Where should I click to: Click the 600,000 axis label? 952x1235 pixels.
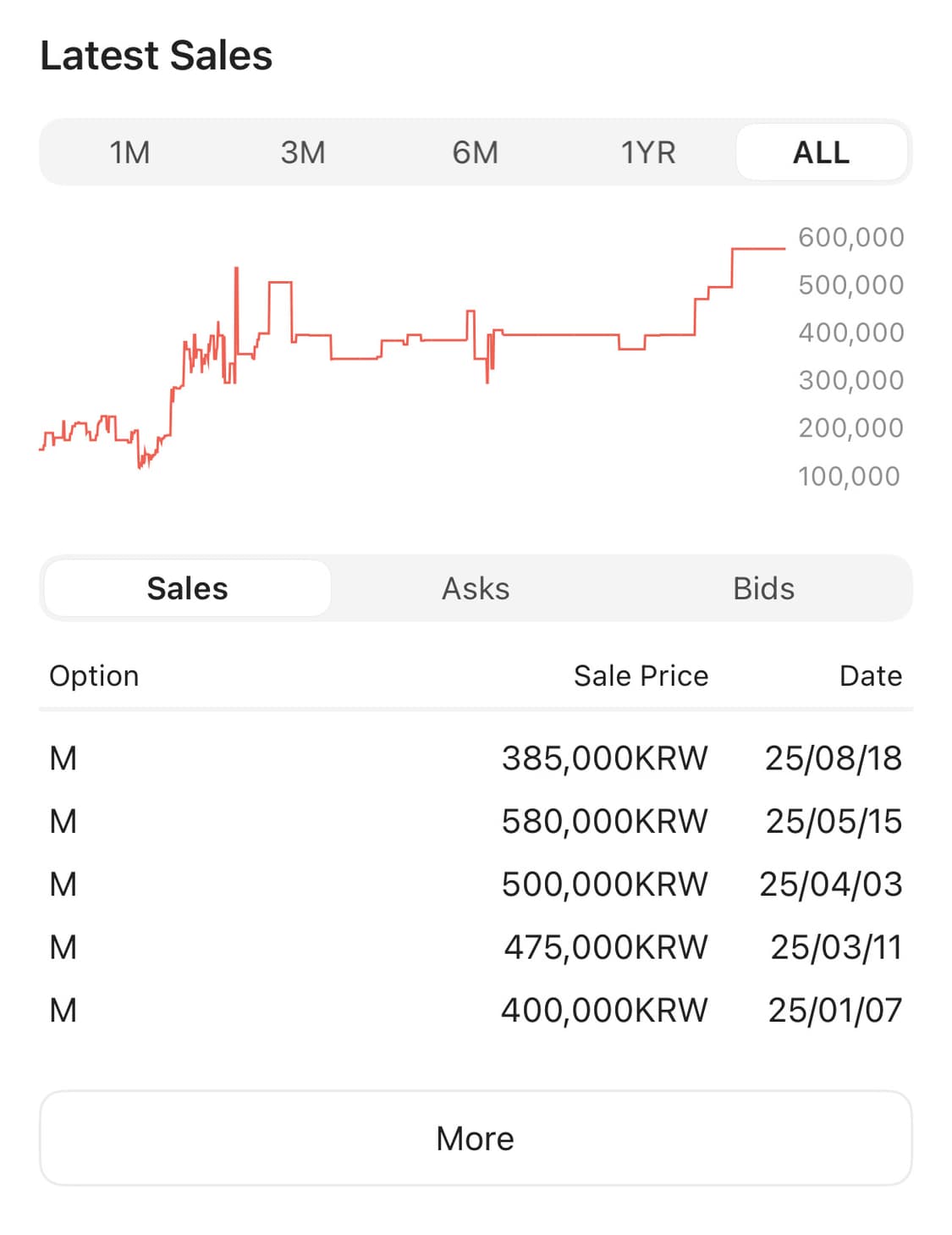[850, 237]
